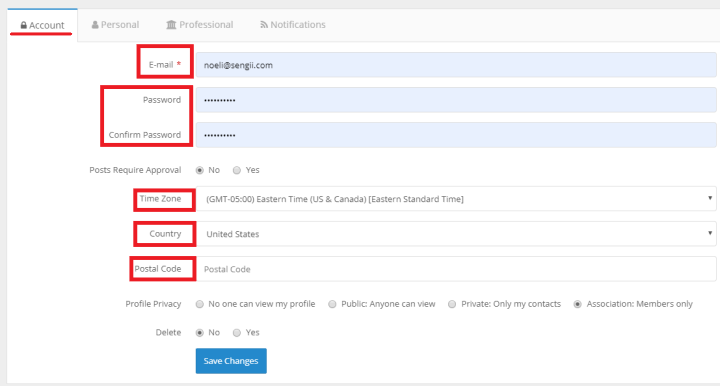720x386 pixels.
Task: Select Yes for Posts Require Approval
Action: pos(236,170)
